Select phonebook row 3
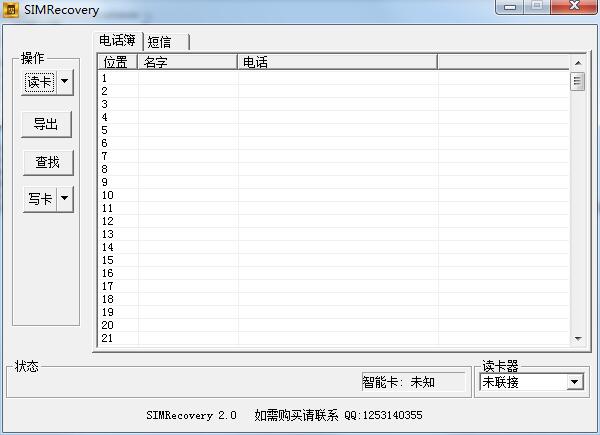 click(x=334, y=104)
